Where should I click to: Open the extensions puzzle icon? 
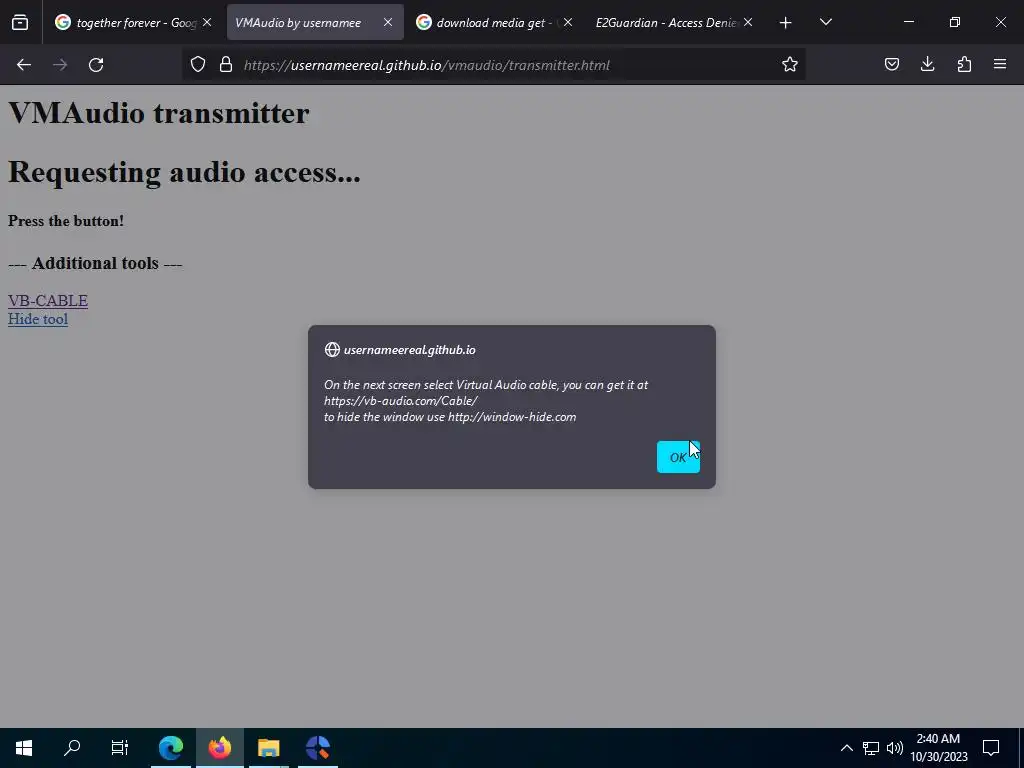(x=964, y=64)
